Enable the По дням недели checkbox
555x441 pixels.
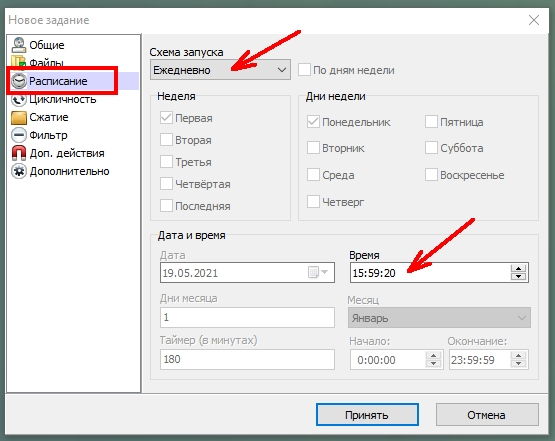point(304,70)
